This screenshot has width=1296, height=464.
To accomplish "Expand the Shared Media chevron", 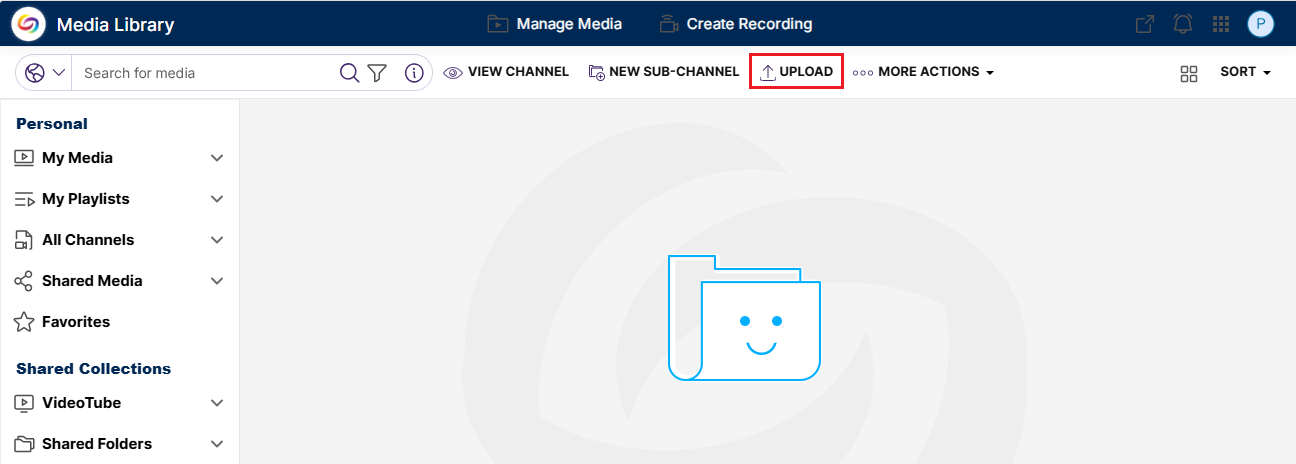I will click(217, 281).
